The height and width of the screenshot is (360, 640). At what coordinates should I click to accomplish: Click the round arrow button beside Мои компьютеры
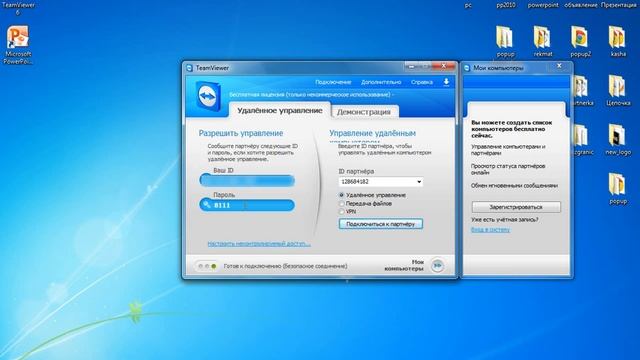click(438, 266)
